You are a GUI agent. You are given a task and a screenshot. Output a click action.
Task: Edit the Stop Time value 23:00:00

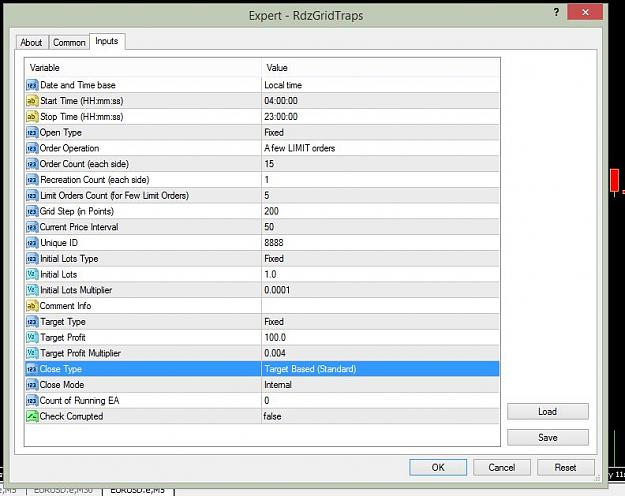point(380,117)
